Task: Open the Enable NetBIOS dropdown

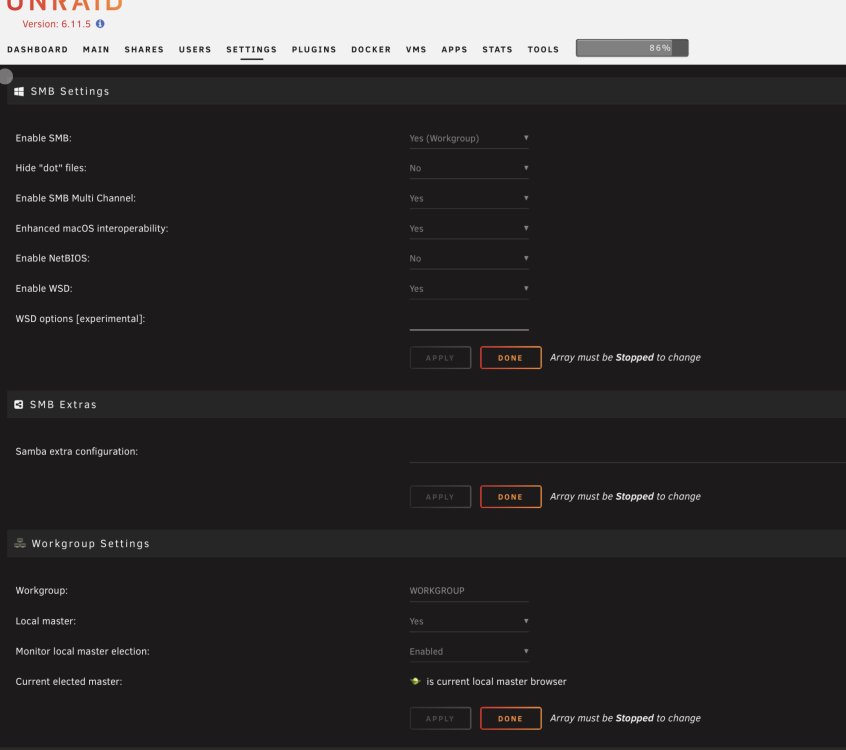Action: (469, 258)
